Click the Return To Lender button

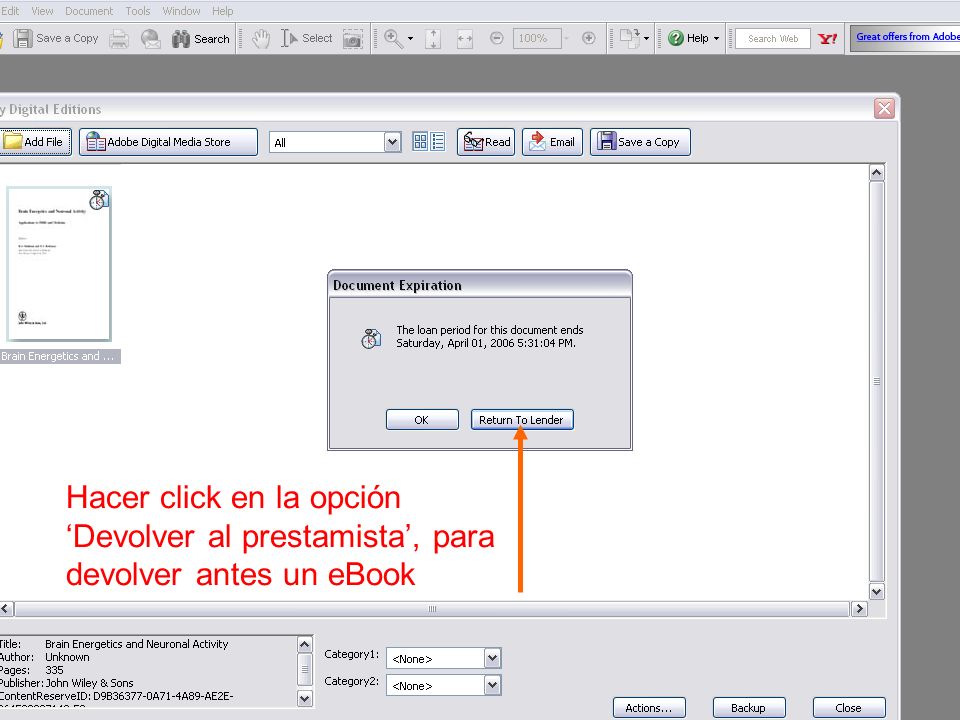click(522, 420)
